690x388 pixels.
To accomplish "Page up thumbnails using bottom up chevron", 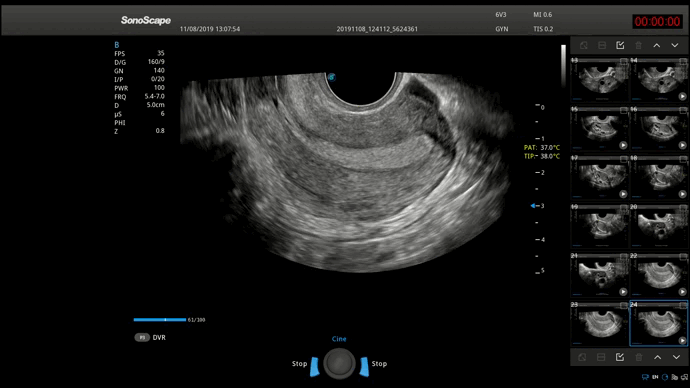I will (657, 357).
